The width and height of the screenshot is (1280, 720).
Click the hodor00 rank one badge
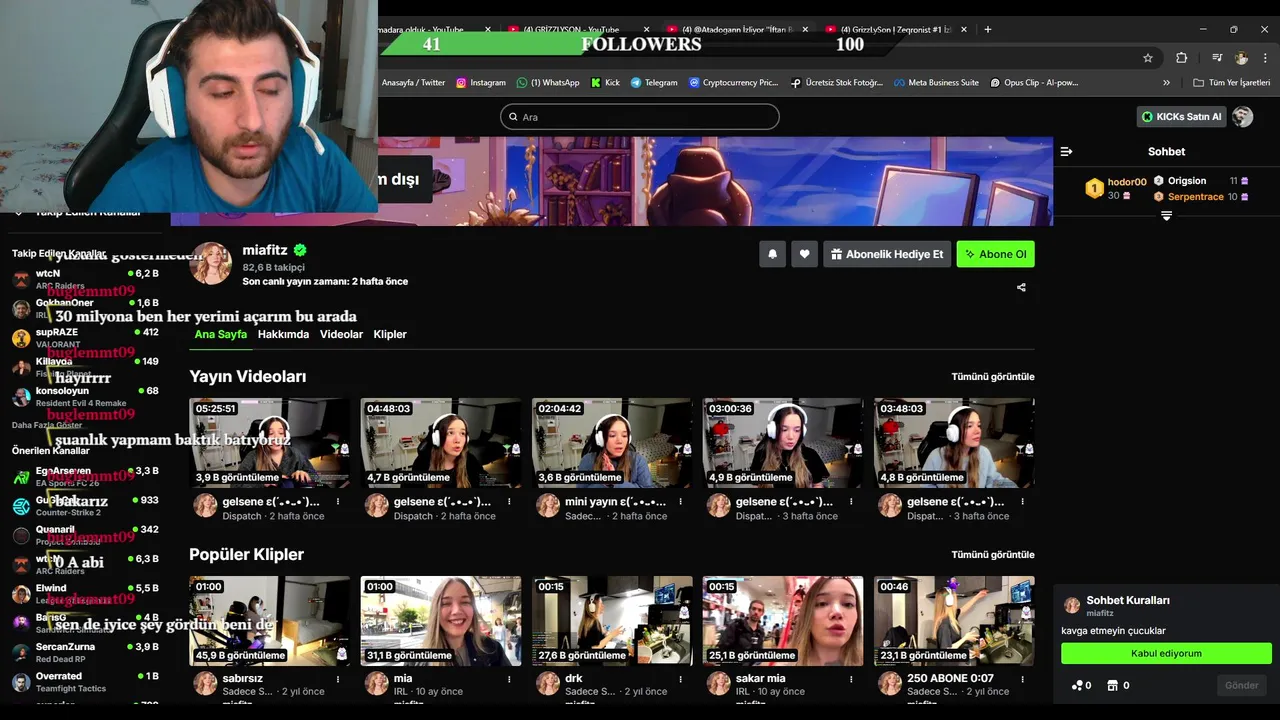tap(1094, 188)
